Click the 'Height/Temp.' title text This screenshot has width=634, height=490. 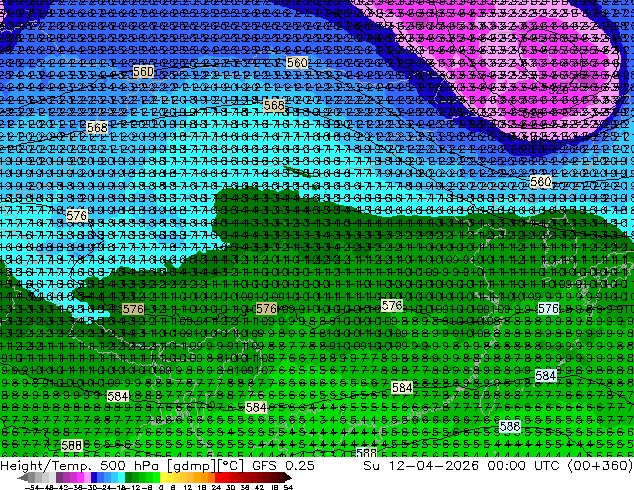click(x=47, y=465)
